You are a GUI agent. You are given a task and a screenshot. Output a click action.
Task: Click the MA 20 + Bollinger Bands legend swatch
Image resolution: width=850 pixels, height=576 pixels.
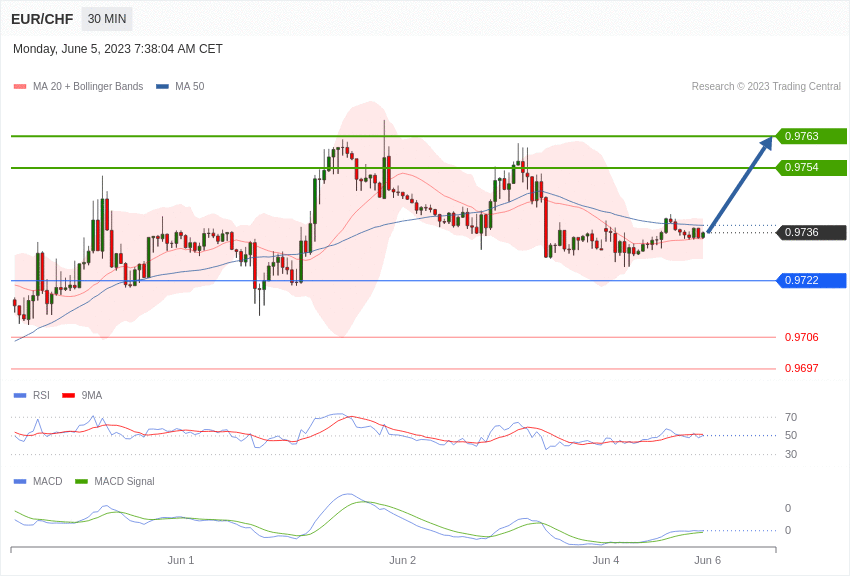tap(20, 87)
